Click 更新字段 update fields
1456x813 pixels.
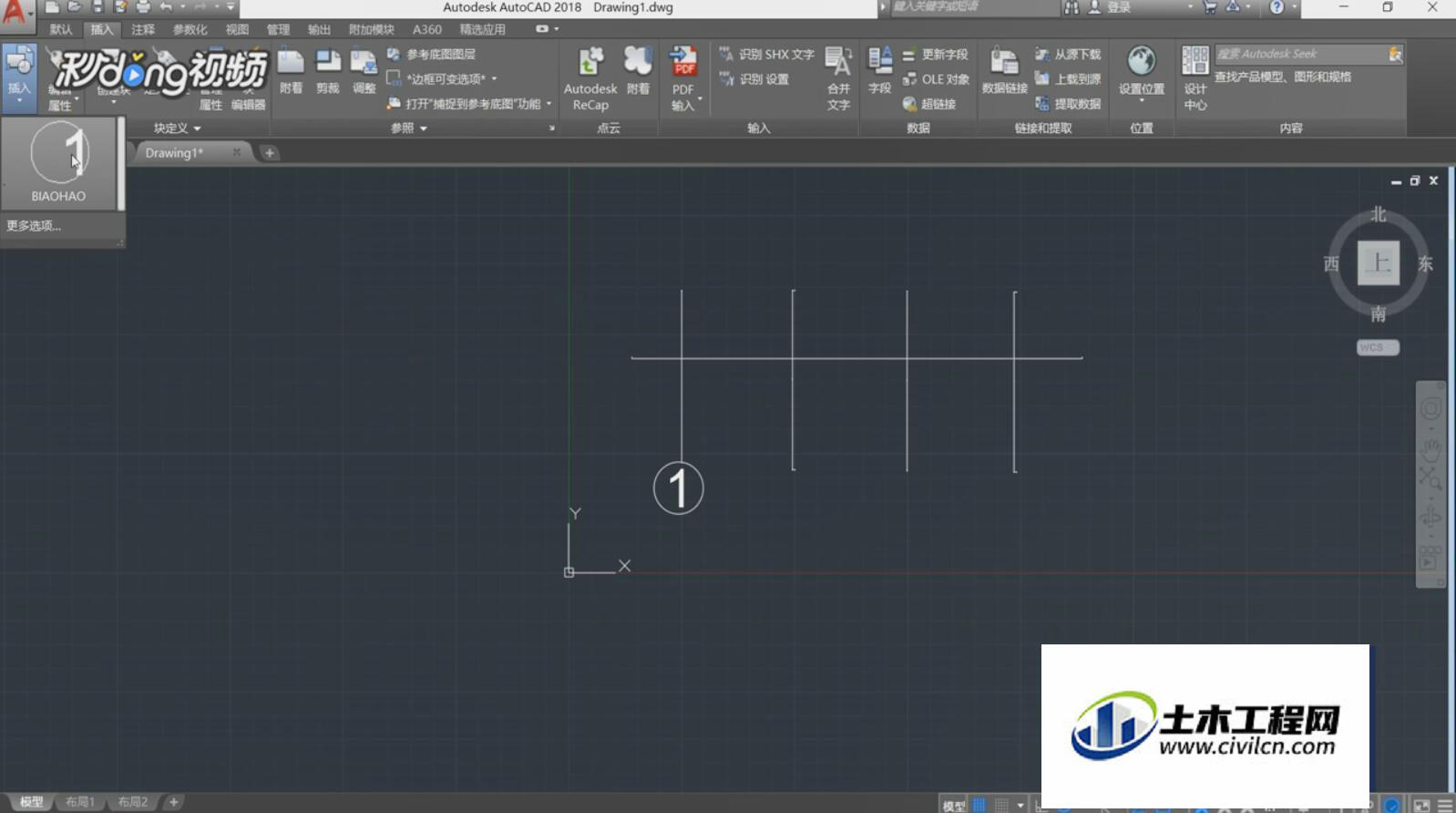[x=935, y=55]
